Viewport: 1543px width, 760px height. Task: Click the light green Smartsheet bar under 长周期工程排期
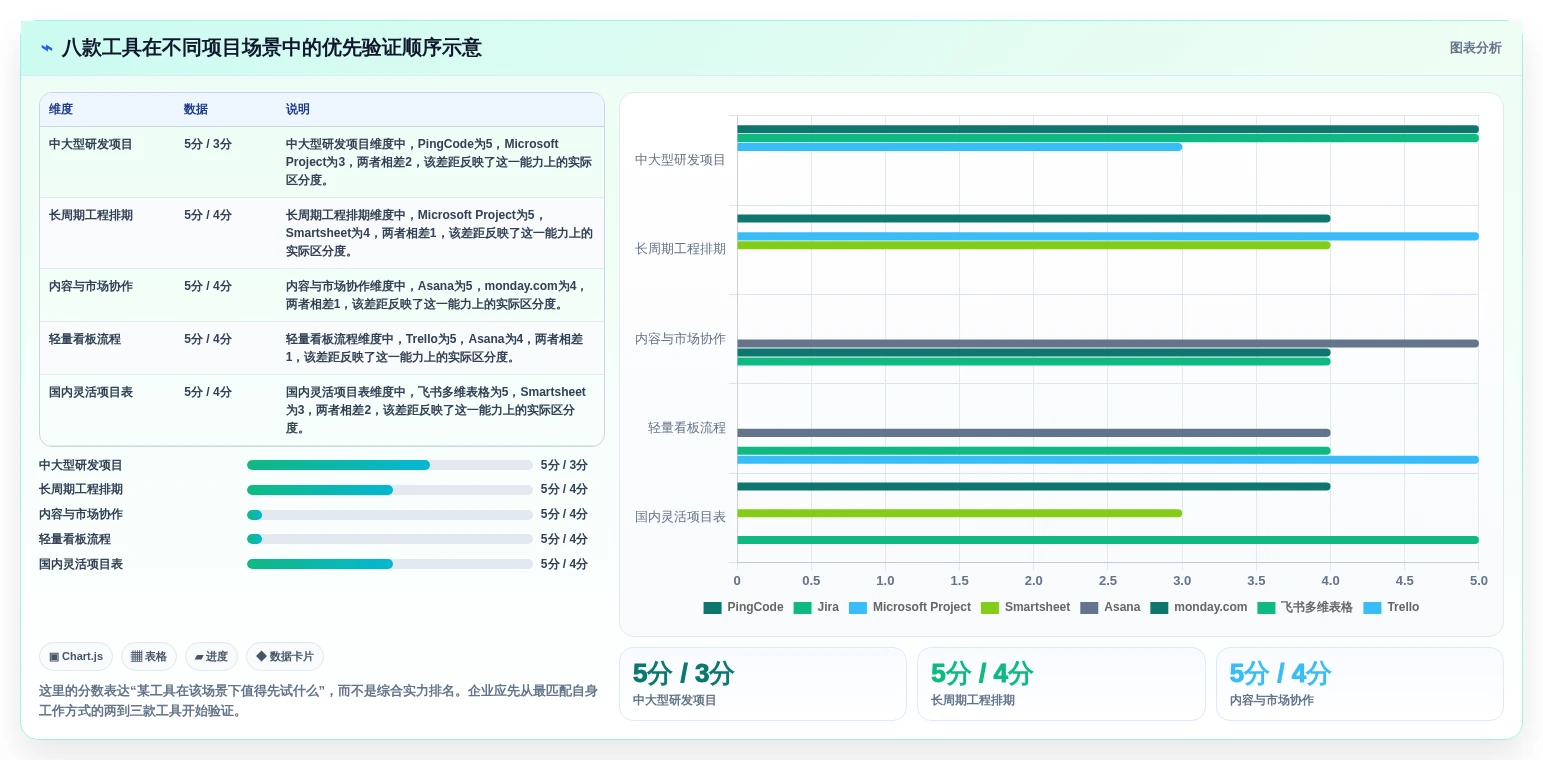pos(1034,245)
